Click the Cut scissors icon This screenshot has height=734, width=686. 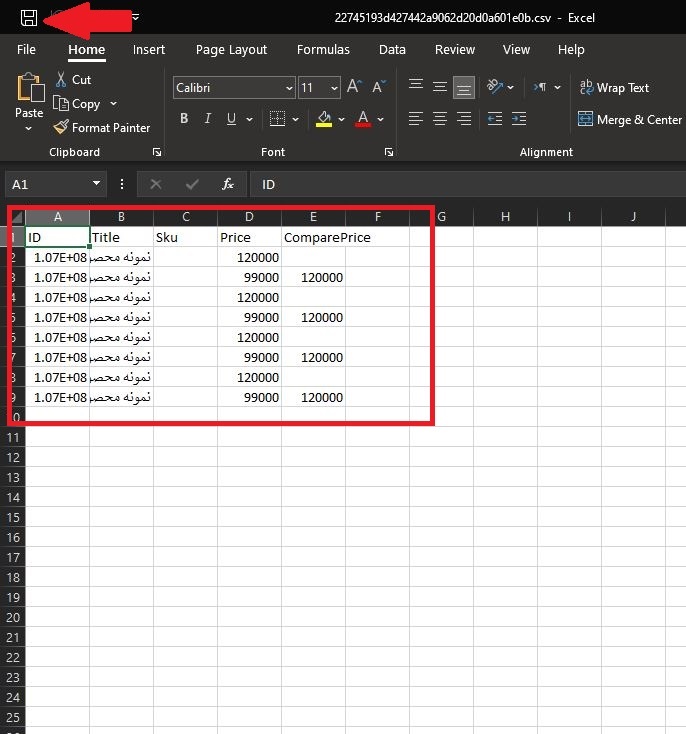(x=61, y=80)
